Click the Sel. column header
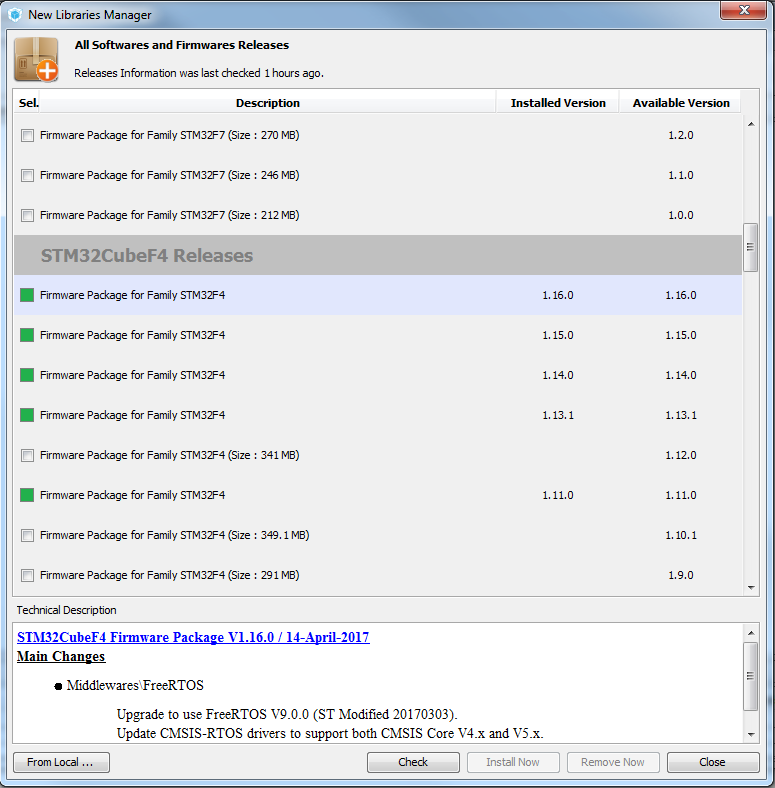The image size is (775, 788). (x=28, y=103)
